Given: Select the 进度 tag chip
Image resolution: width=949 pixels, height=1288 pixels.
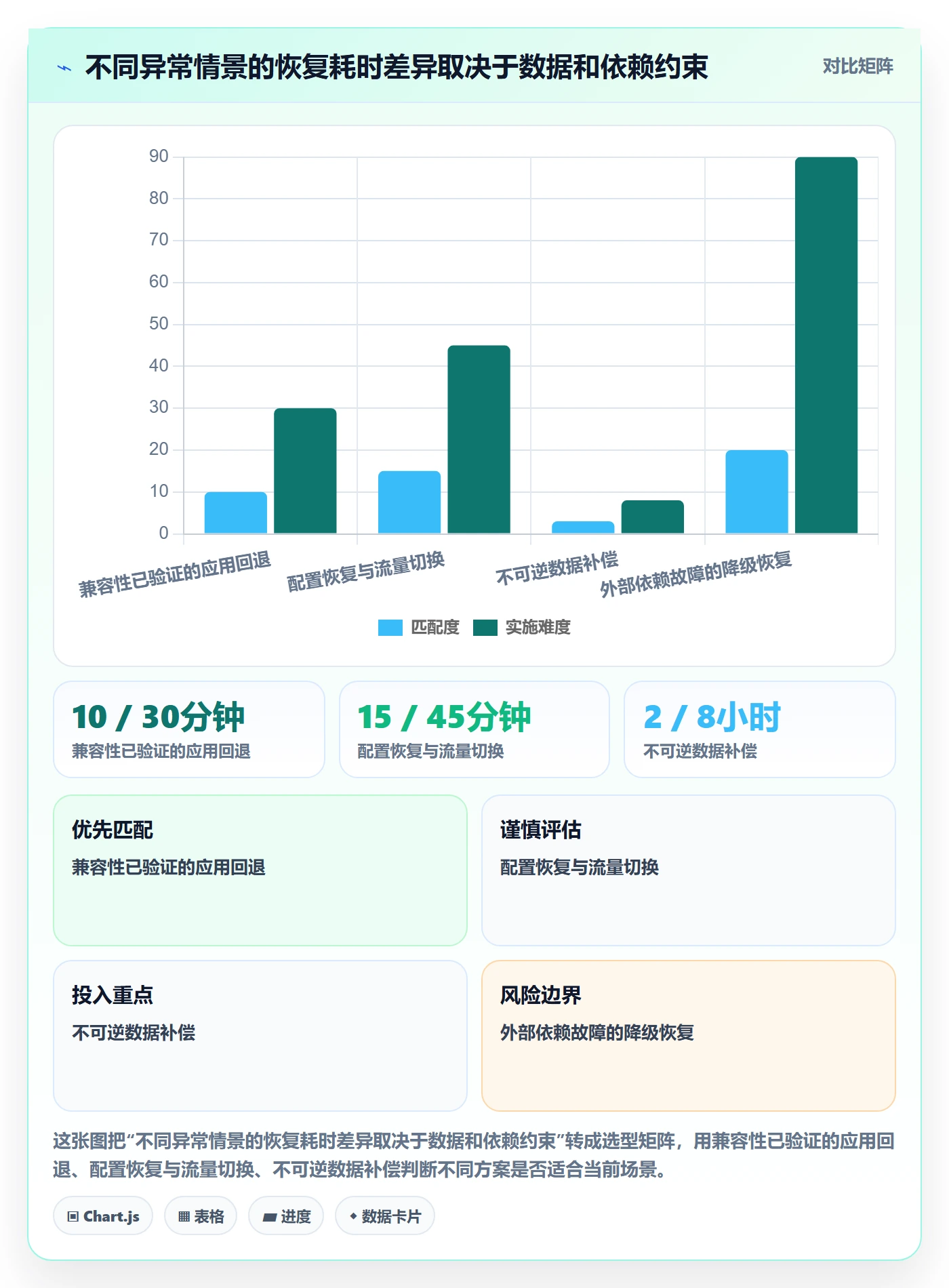Looking at the screenshot, I should pos(286,1216).
